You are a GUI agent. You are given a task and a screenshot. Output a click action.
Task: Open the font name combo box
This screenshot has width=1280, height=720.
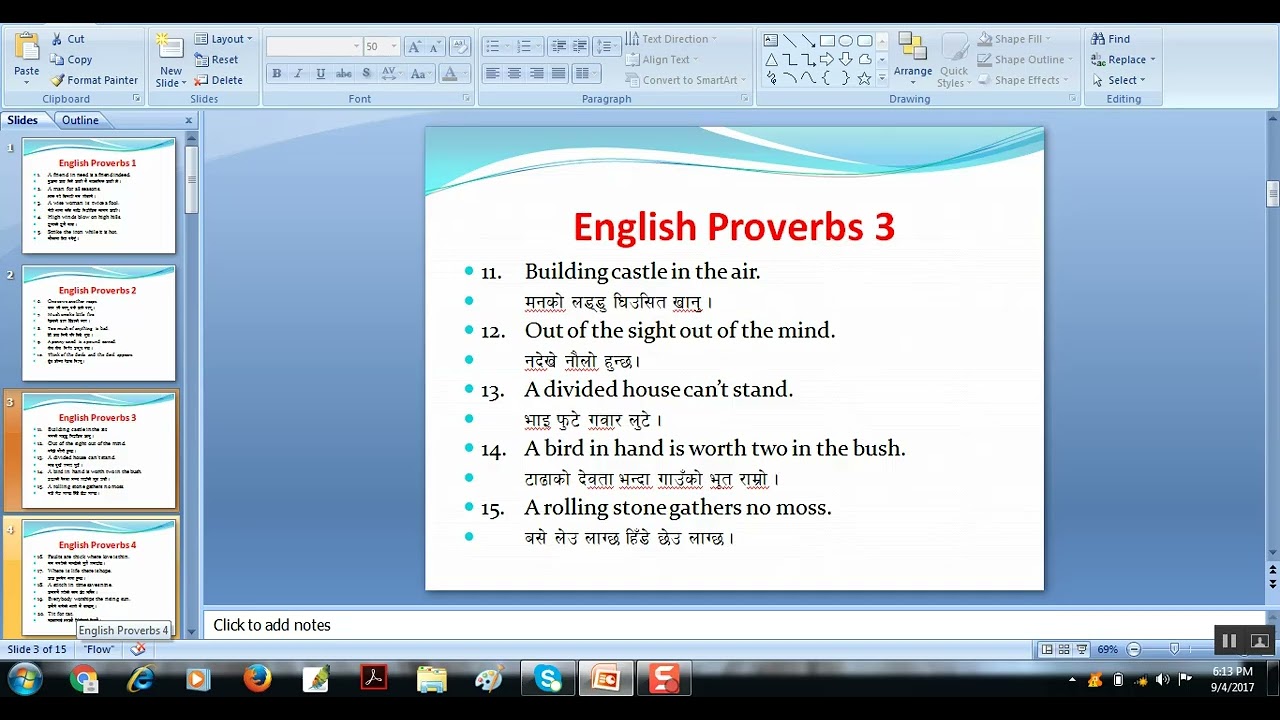(x=314, y=47)
